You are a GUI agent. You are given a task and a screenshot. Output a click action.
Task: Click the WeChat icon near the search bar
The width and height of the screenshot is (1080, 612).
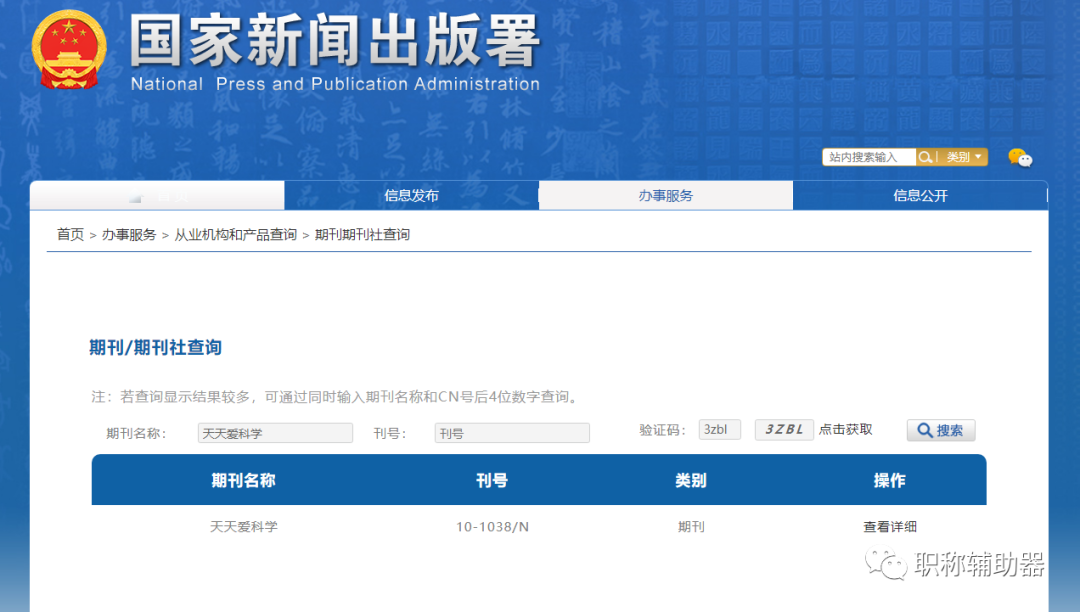click(1019, 158)
